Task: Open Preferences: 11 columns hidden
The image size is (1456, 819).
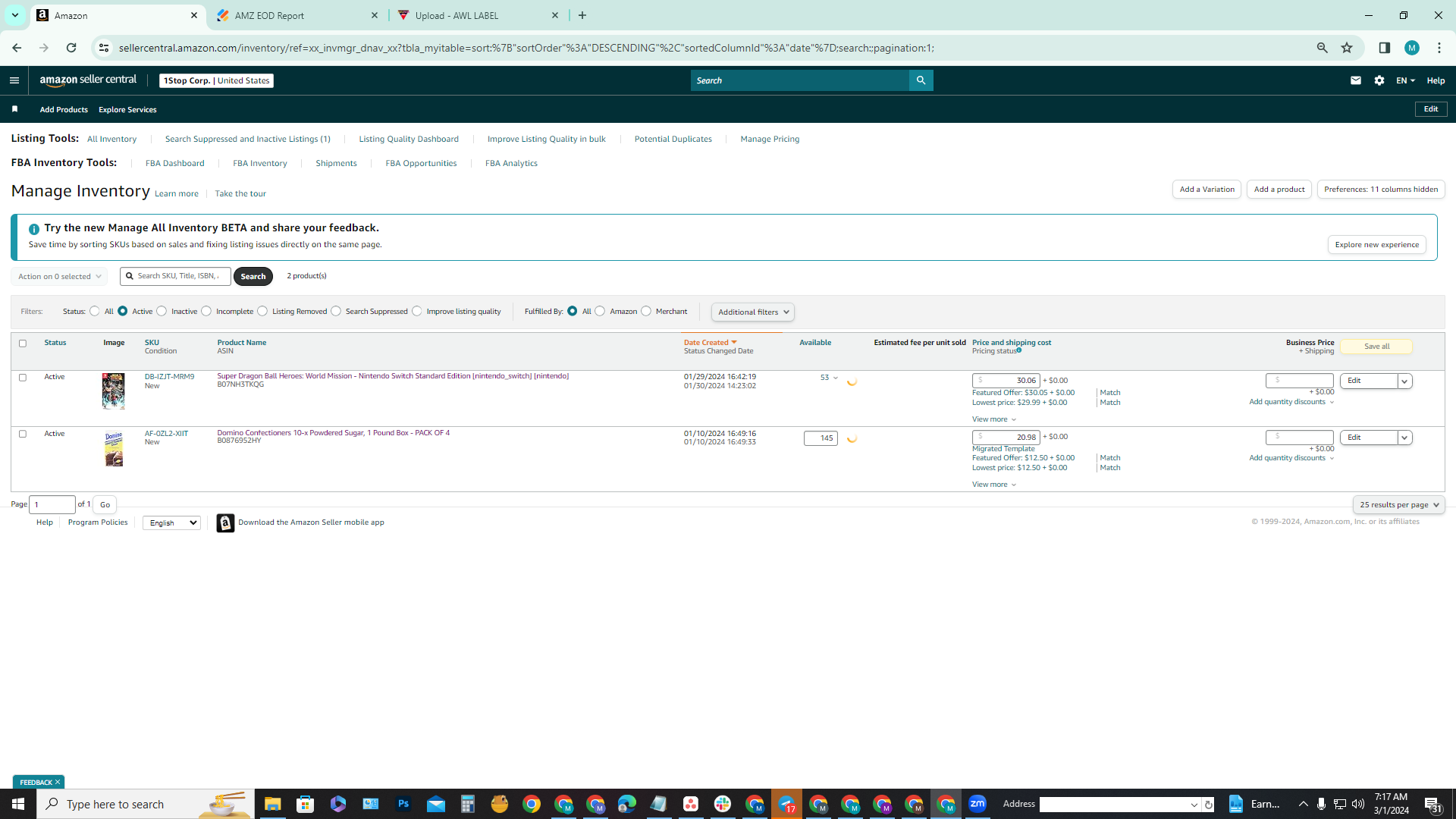Action: click(x=1381, y=190)
